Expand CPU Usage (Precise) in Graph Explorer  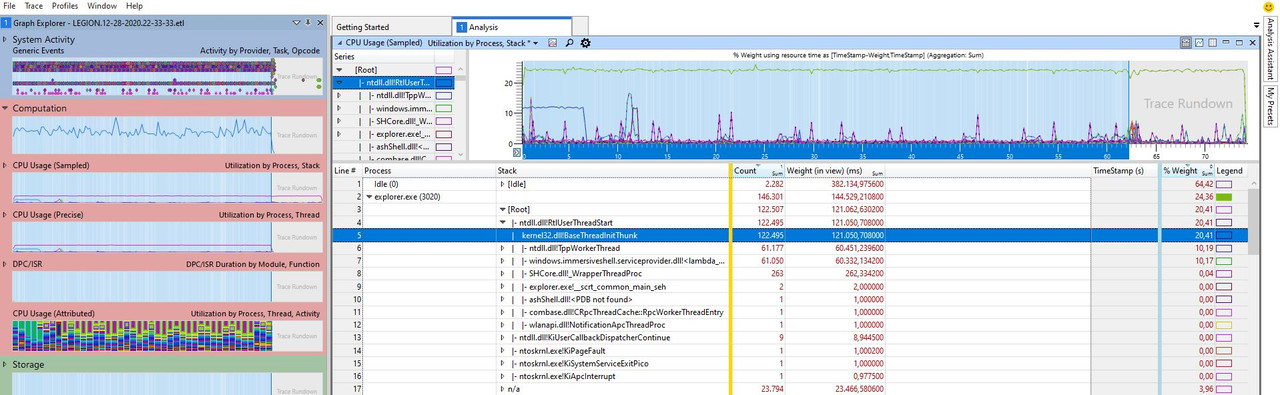6,215
